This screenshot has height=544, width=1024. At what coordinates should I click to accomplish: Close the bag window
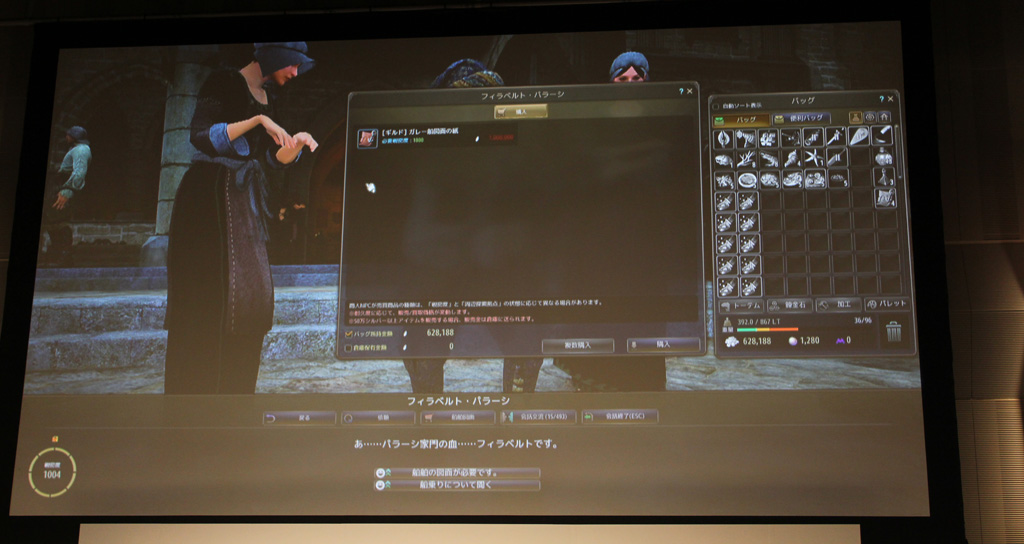point(890,99)
